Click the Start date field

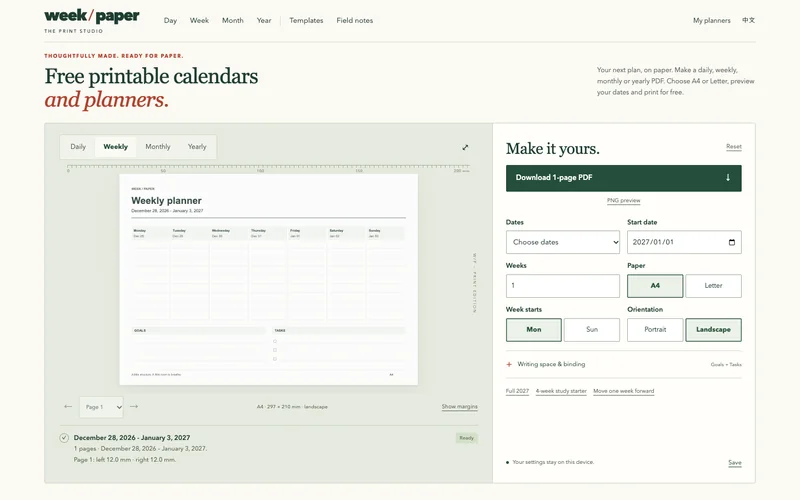(684, 242)
